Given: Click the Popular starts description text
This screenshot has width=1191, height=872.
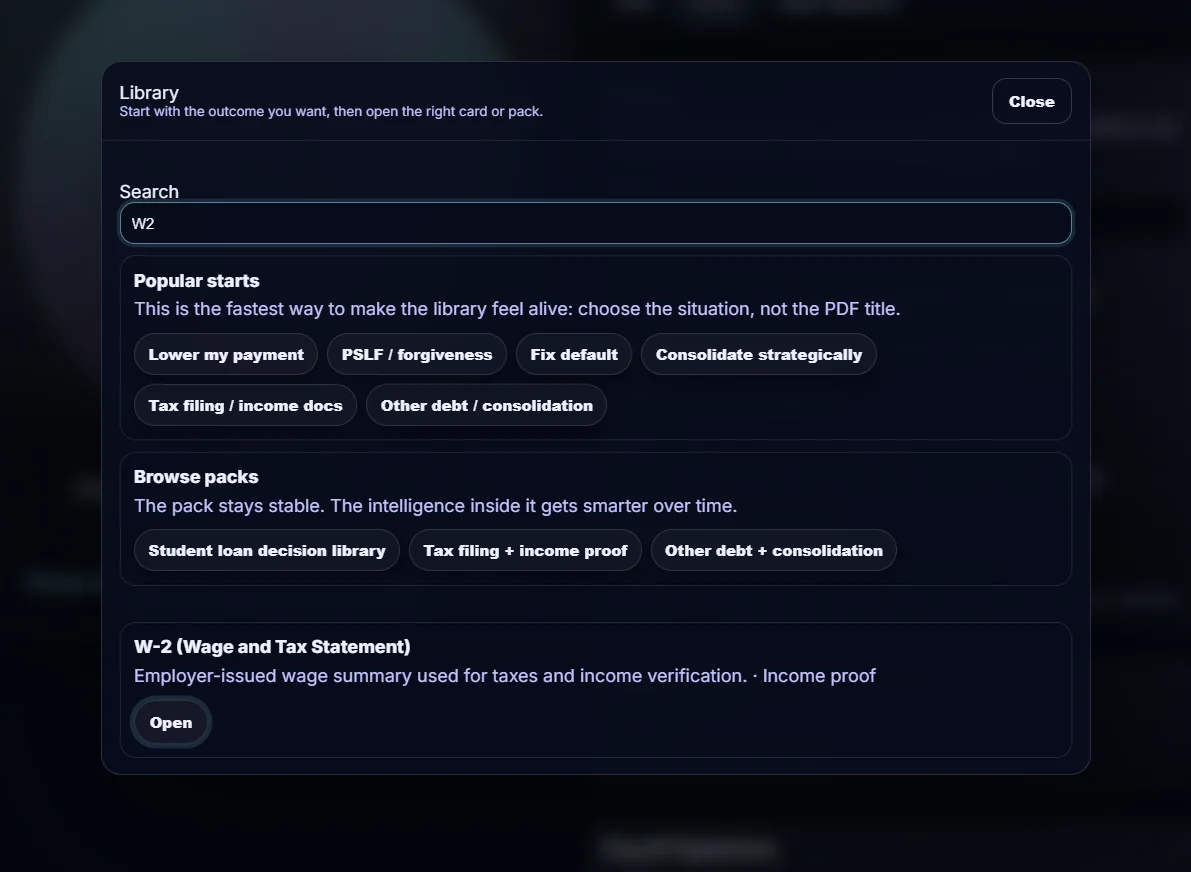Looking at the screenshot, I should [516, 309].
